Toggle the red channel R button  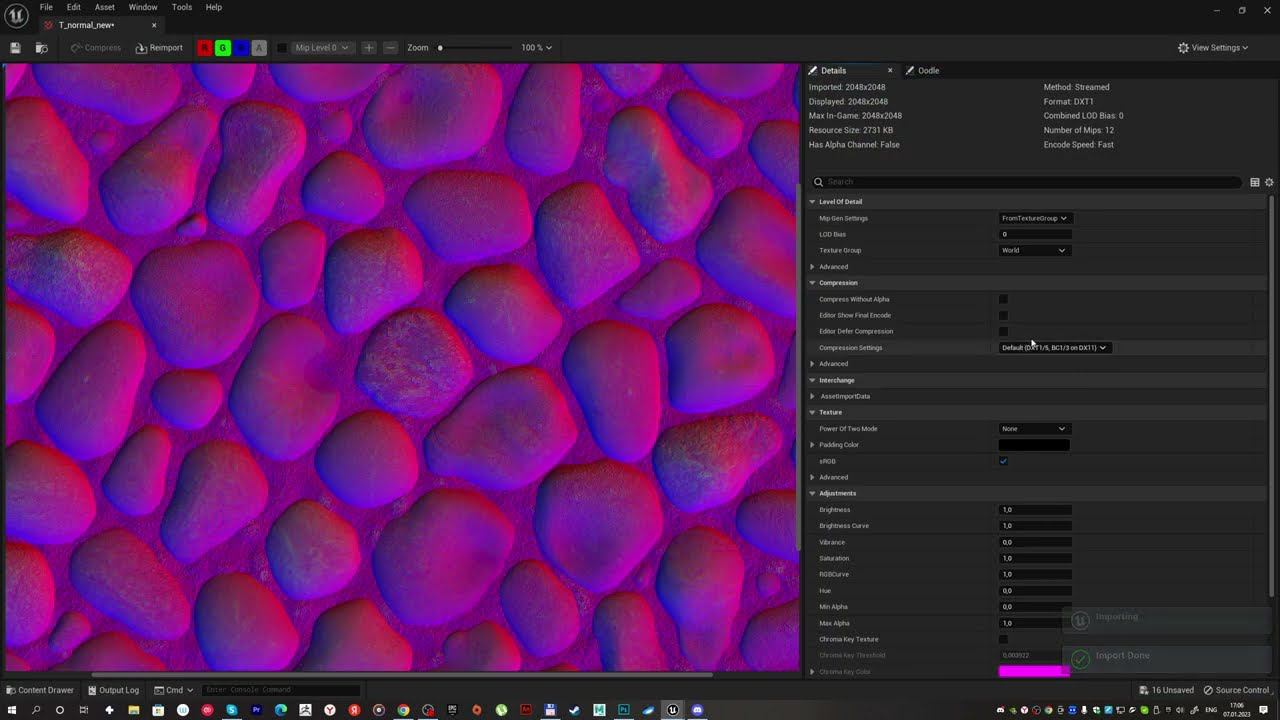coord(205,48)
